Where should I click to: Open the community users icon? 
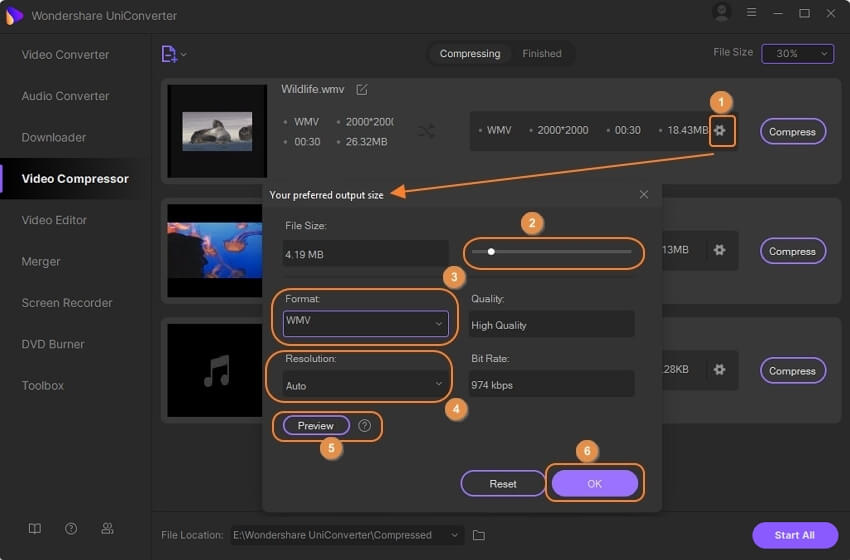coord(107,529)
